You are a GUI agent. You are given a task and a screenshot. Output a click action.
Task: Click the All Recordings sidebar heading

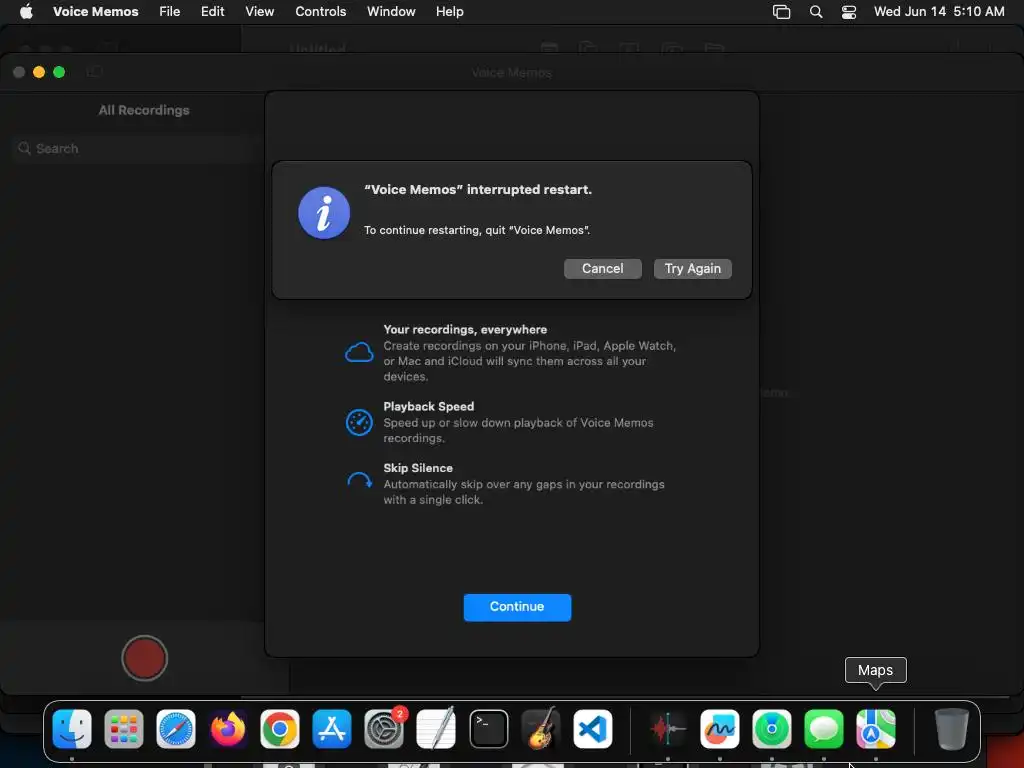pos(144,110)
